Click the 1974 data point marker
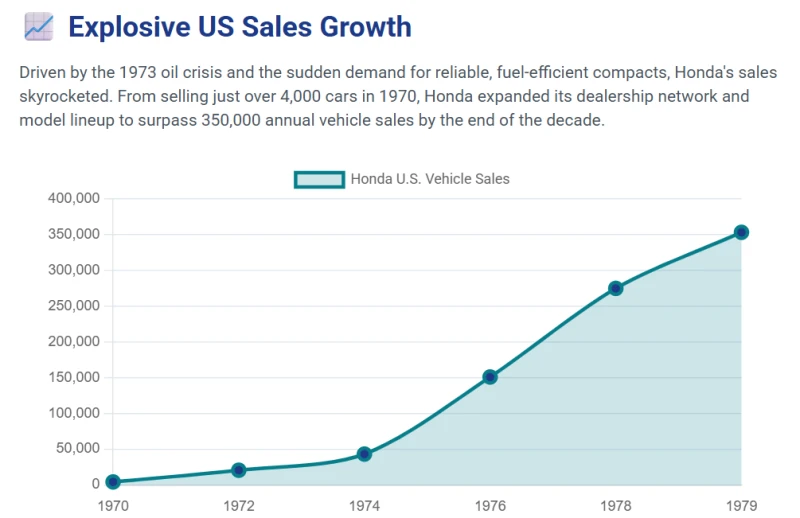The height and width of the screenshot is (518, 800). coord(364,454)
